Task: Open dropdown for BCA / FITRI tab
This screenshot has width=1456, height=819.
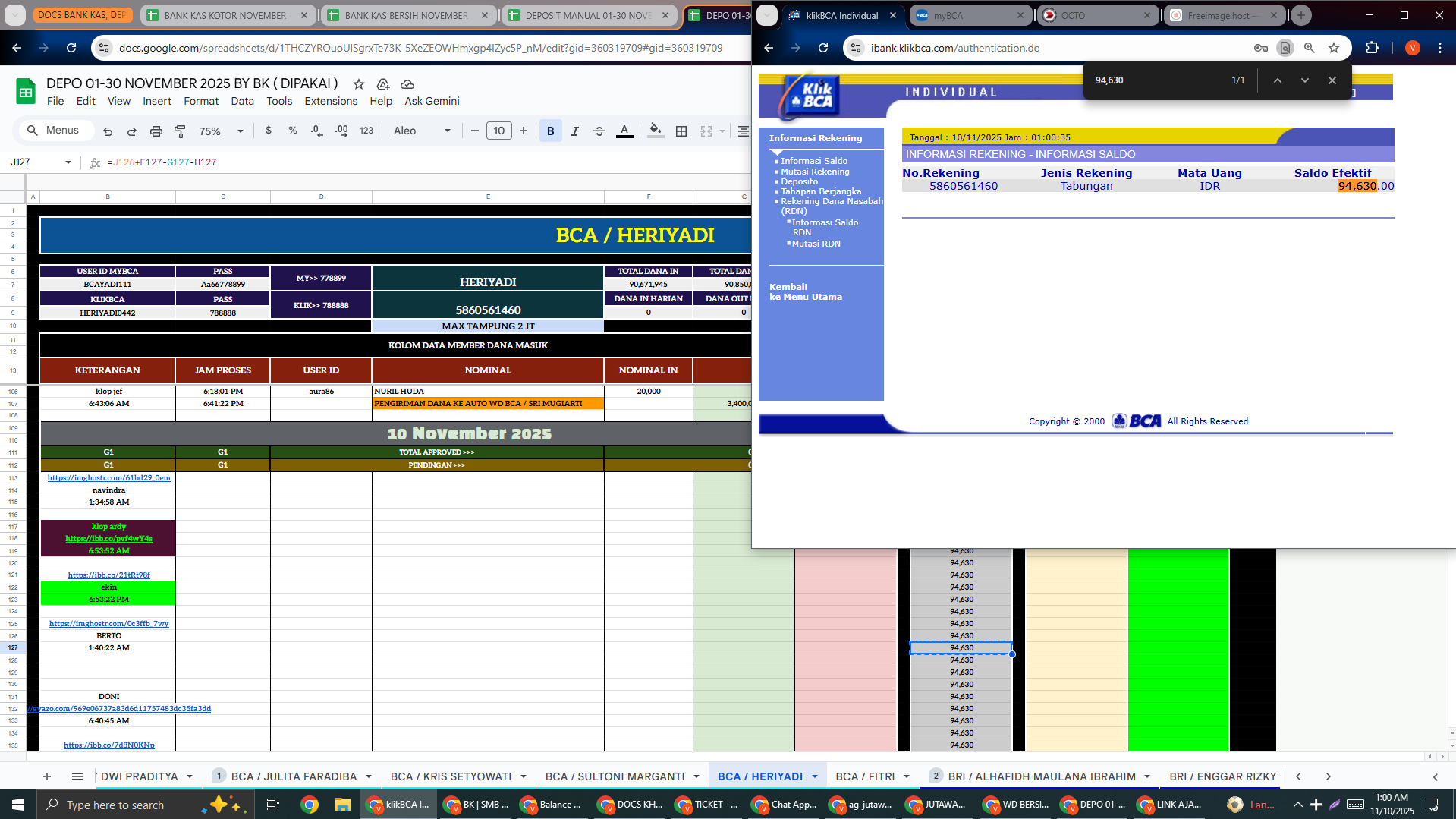Action: (907, 776)
